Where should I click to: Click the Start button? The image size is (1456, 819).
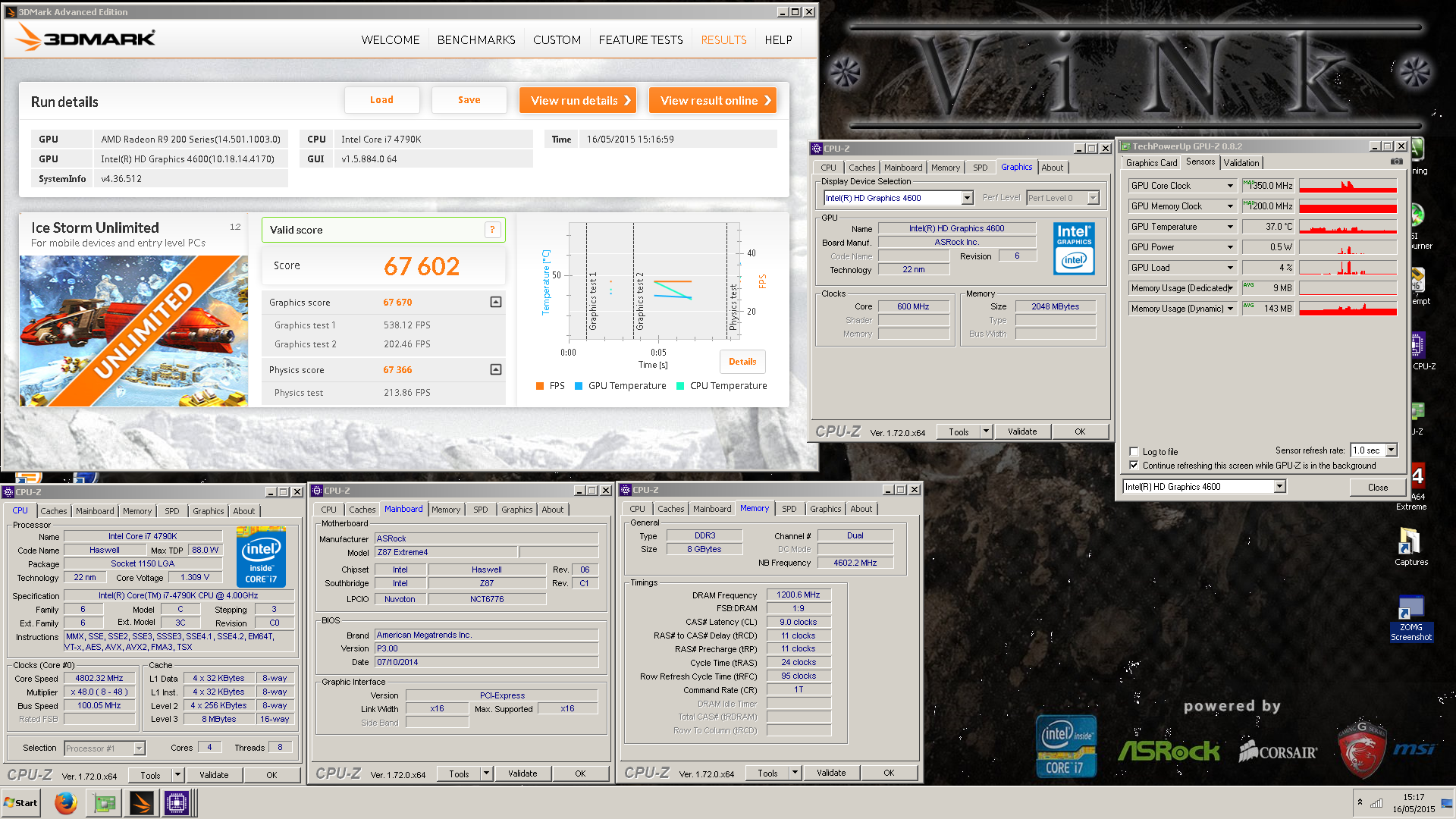[x=21, y=802]
